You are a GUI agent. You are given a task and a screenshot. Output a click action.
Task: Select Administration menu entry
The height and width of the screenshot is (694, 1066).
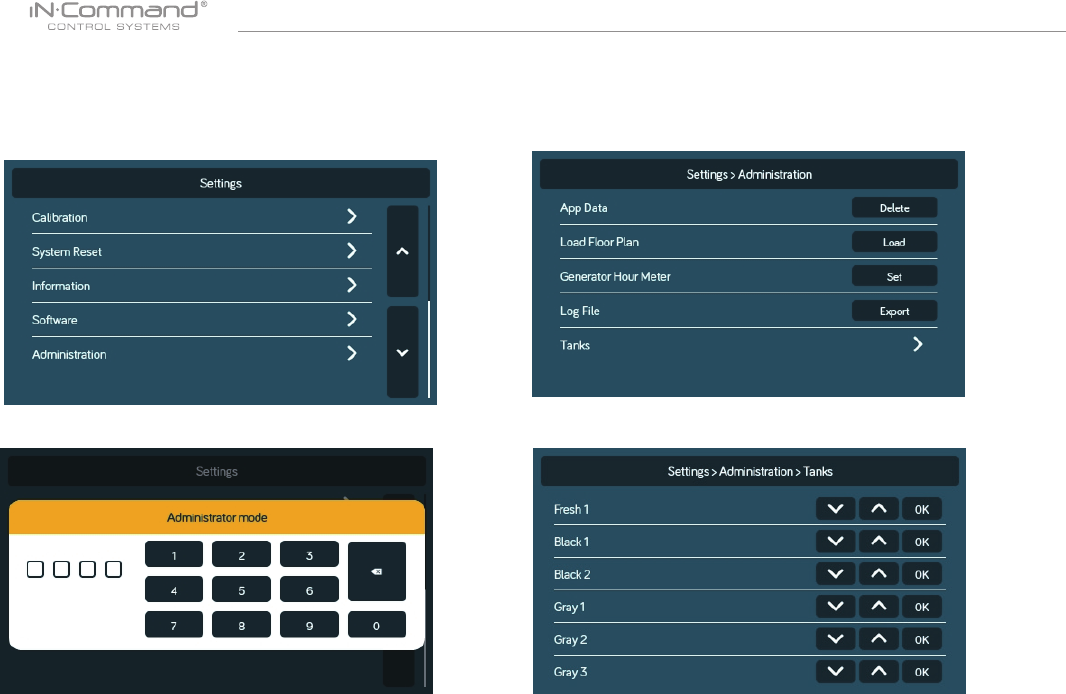pos(201,354)
